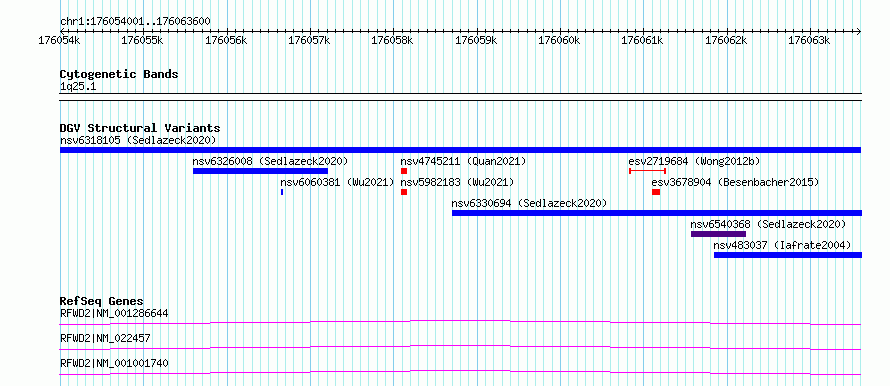Screen dimensions: 890x386
Task: Click the RefSeq Genes track title
Action: pyautogui.click(x=102, y=301)
